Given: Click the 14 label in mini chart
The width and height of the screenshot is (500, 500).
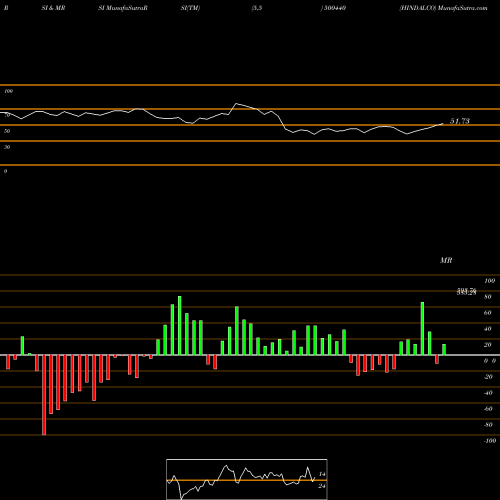Looking at the screenshot, I should point(322,474).
